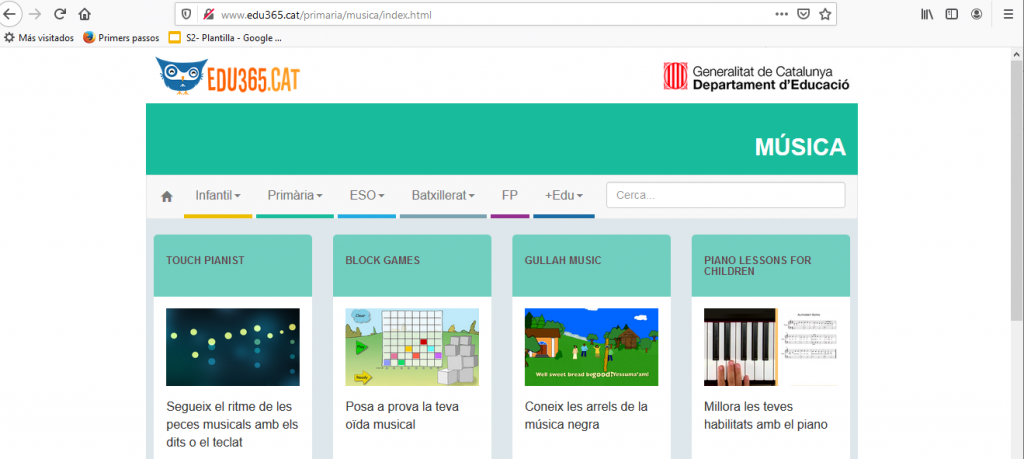1024x459 pixels.
Task: Click the EDU365.CAT logo
Action: [228, 79]
